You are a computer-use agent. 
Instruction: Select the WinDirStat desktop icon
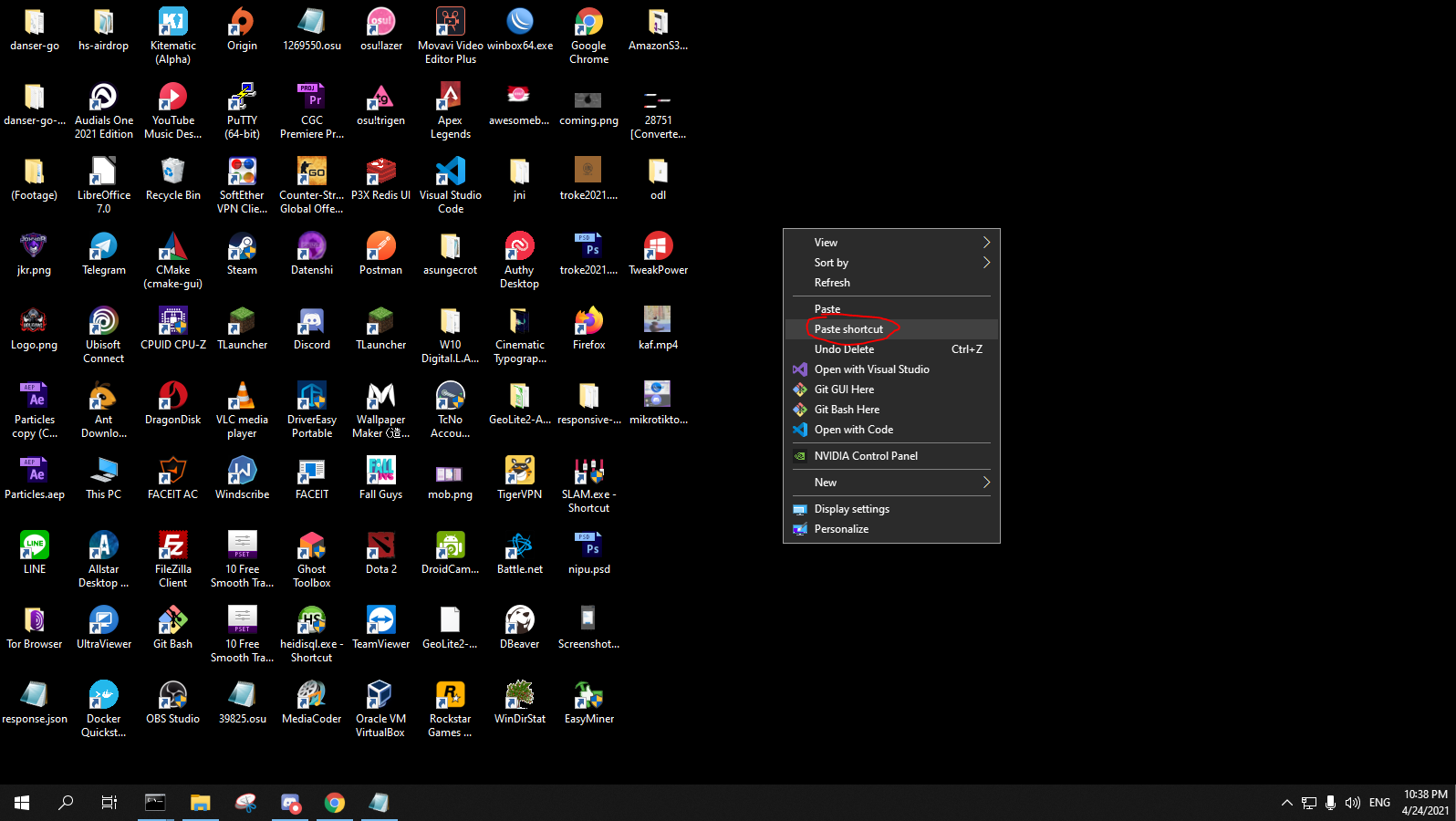pos(519,702)
